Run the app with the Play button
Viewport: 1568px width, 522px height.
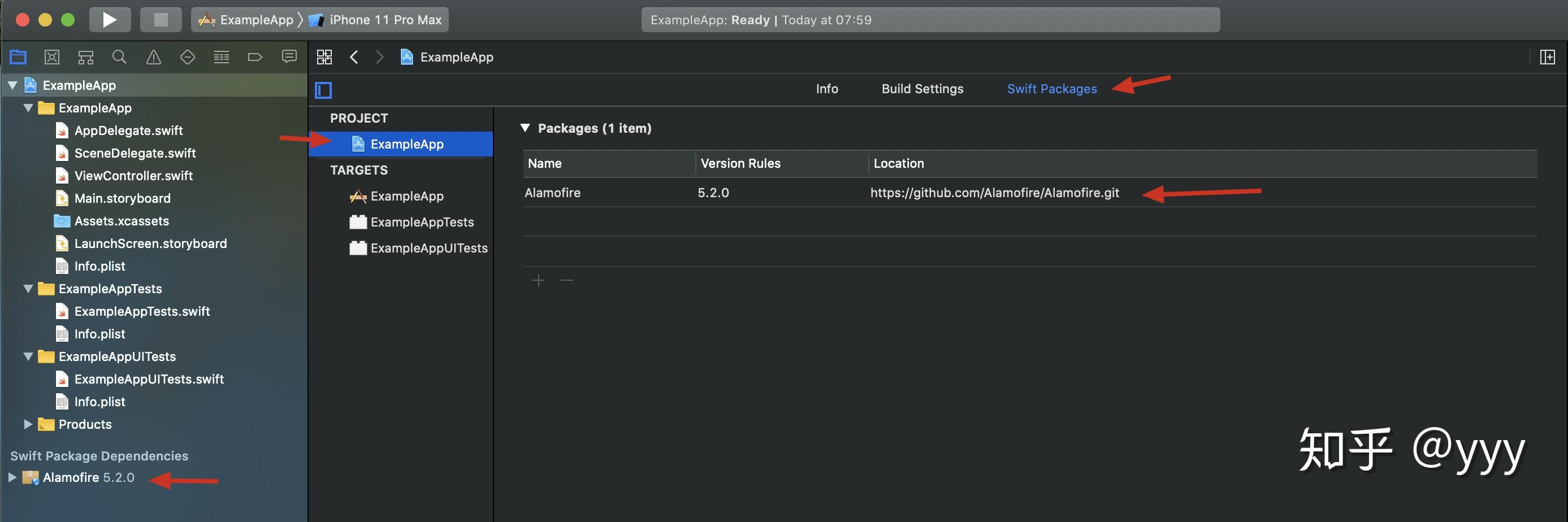pos(110,19)
